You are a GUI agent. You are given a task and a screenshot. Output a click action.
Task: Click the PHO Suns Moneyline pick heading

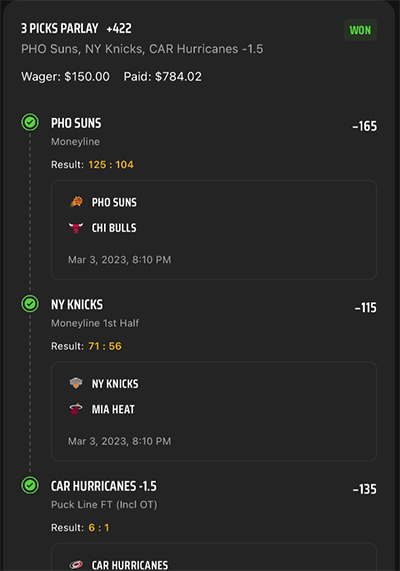pyautogui.click(x=76, y=123)
